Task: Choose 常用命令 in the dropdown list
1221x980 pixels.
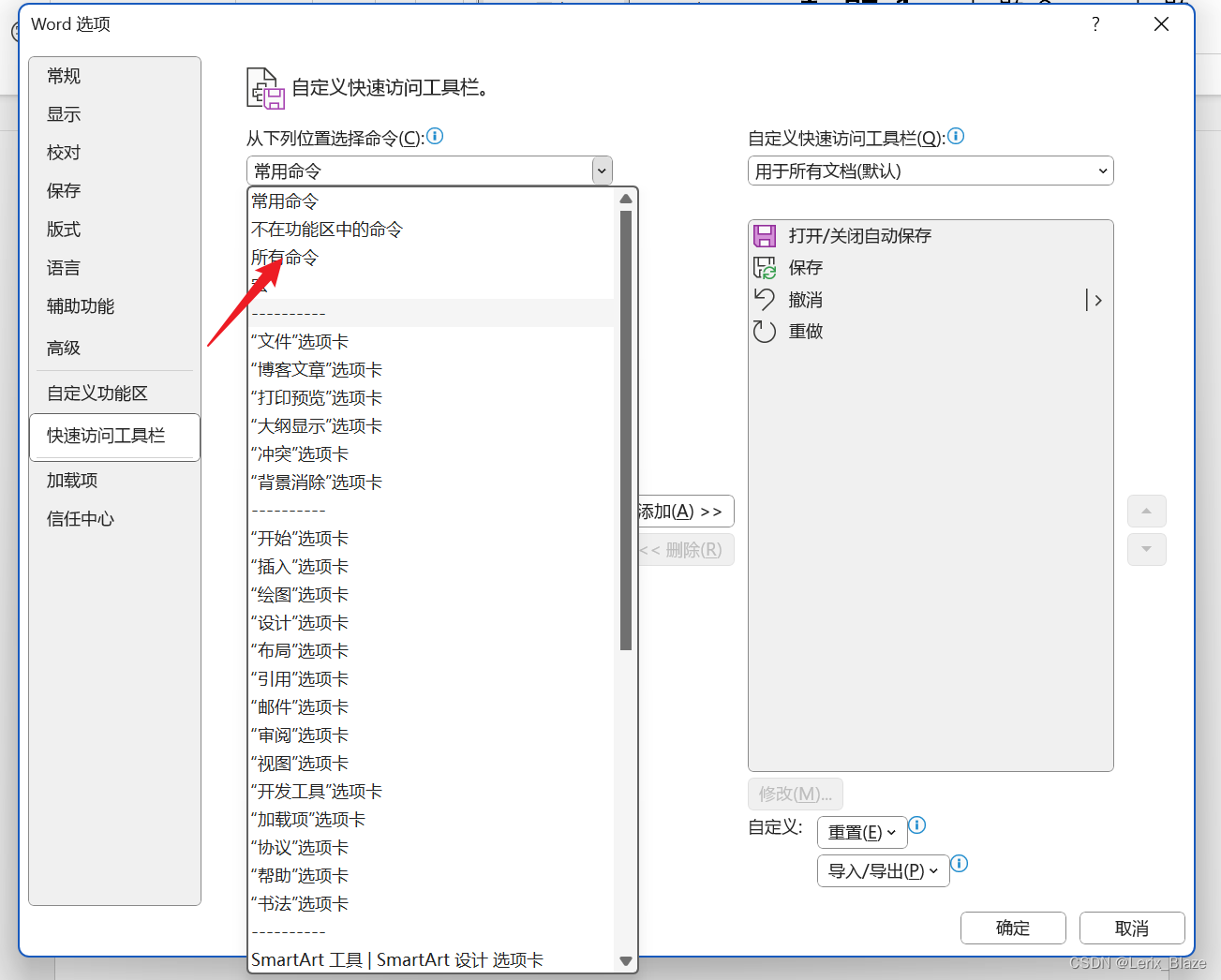Action: coord(432,201)
